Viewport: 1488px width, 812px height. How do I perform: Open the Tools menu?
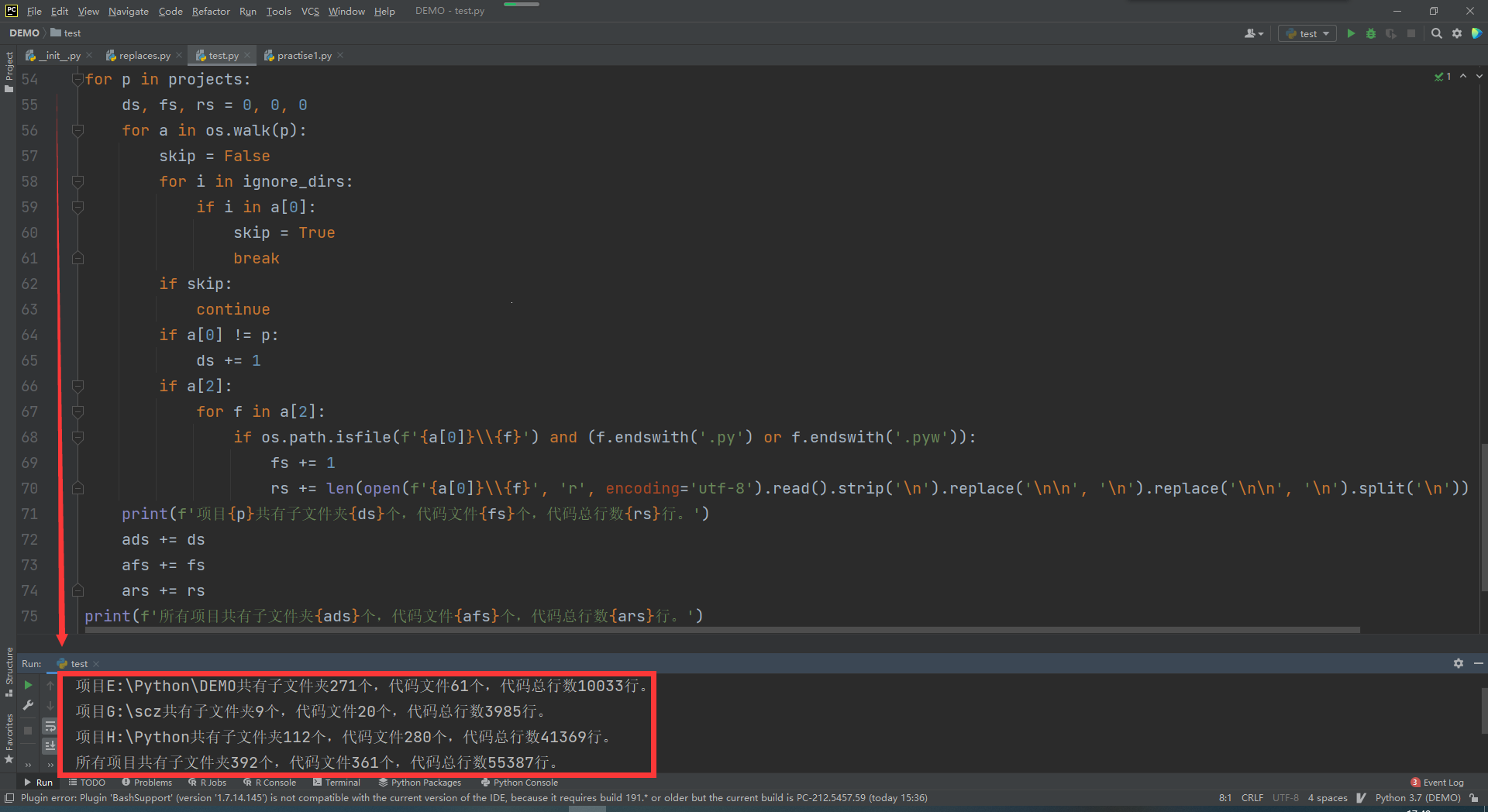click(x=278, y=11)
